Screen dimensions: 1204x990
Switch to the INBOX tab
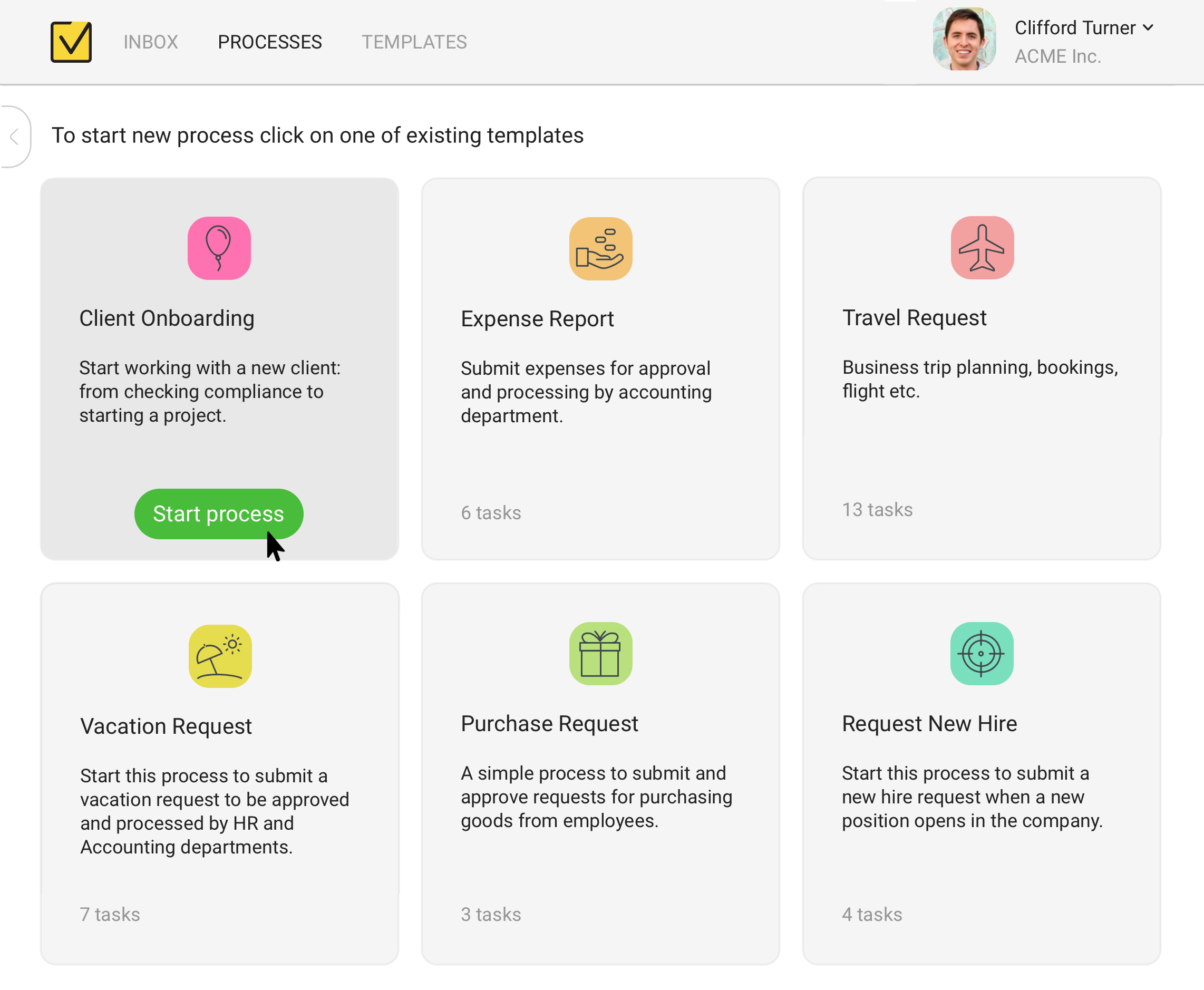(151, 42)
